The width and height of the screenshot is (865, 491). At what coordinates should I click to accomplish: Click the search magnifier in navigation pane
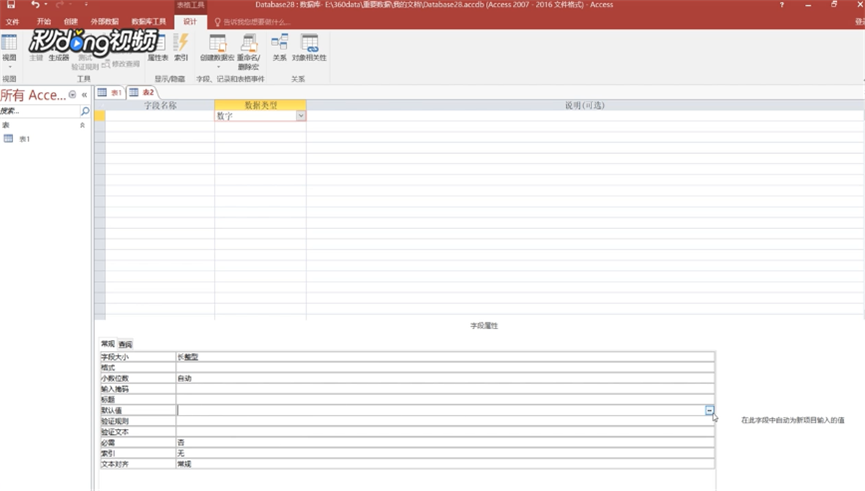click(x=85, y=111)
